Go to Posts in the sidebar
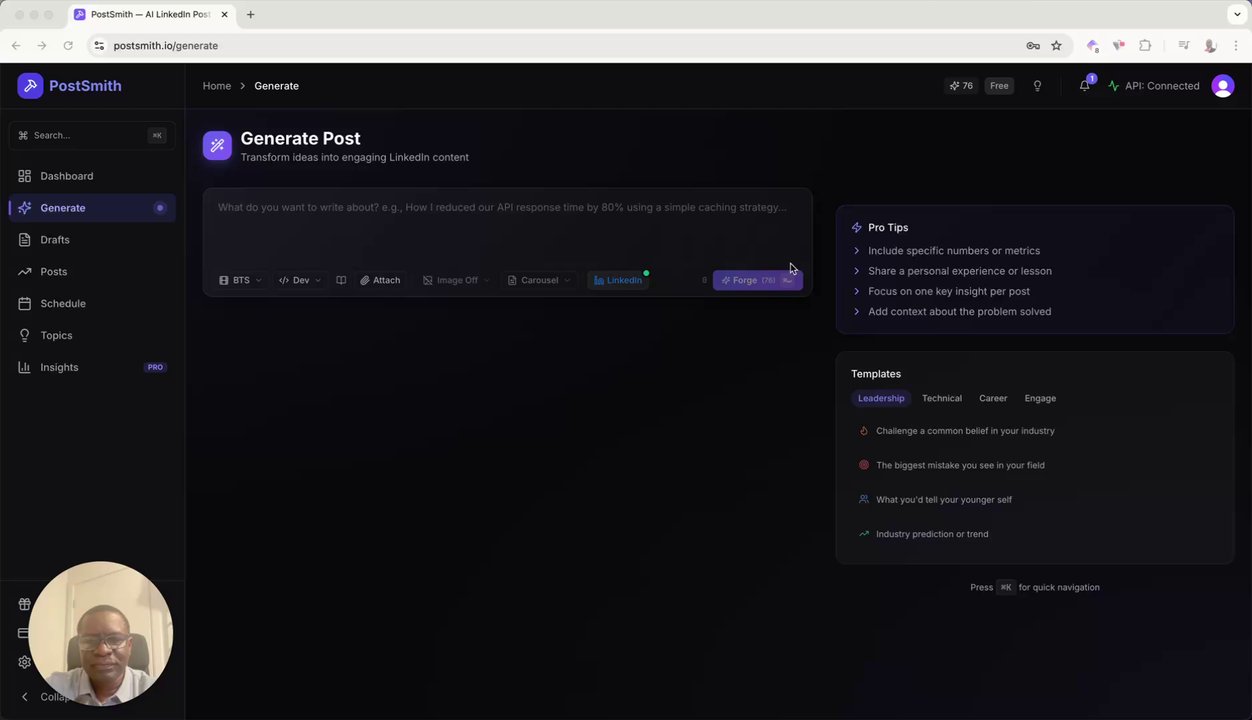The image size is (1252, 720). tap(92, 272)
